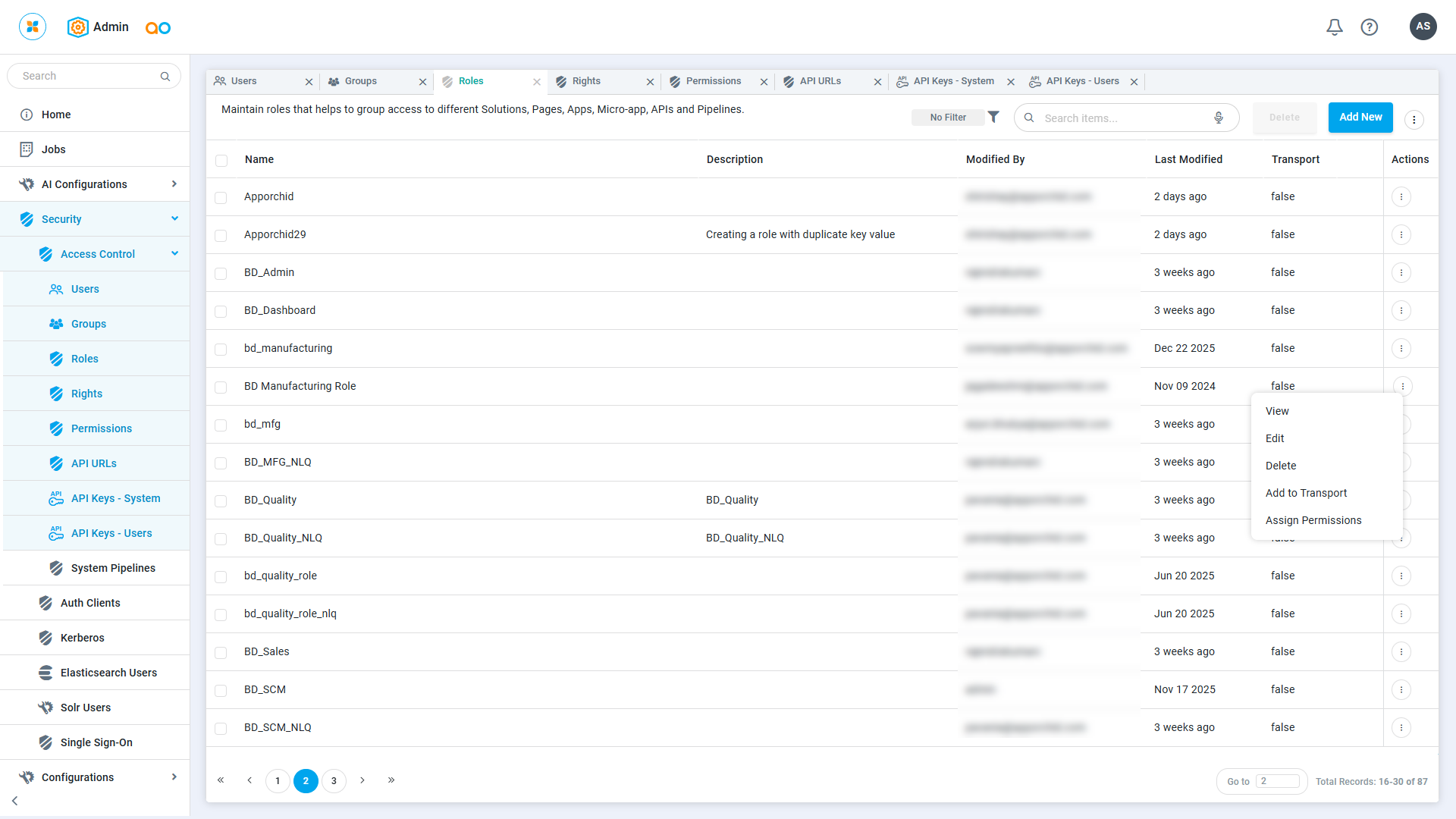Activate the microphone voice search icon

(1219, 118)
